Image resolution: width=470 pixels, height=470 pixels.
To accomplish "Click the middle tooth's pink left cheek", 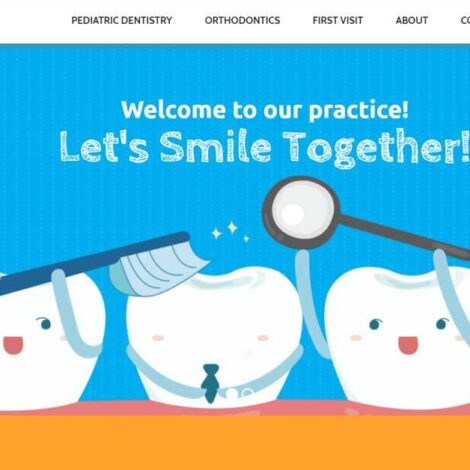I will click(158, 338).
